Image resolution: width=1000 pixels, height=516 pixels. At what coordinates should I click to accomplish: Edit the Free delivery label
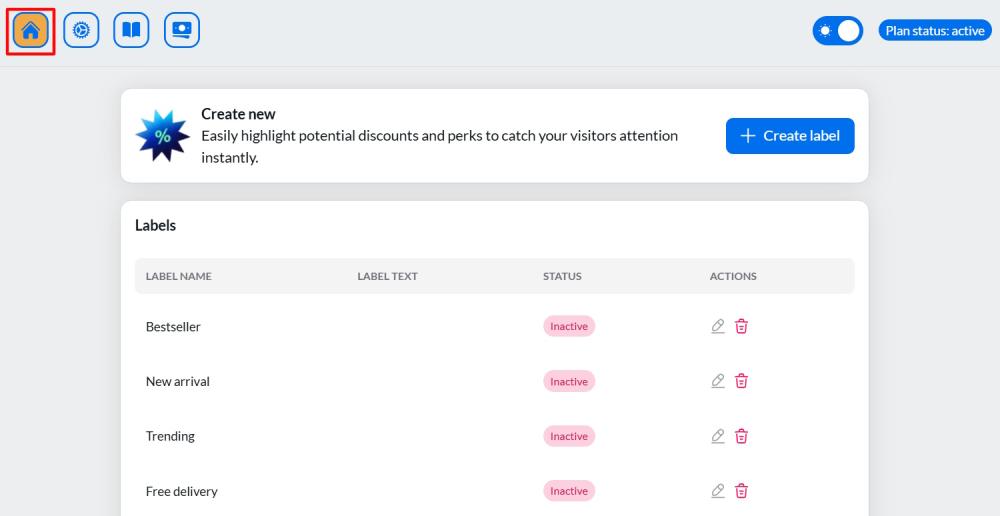[x=718, y=491]
